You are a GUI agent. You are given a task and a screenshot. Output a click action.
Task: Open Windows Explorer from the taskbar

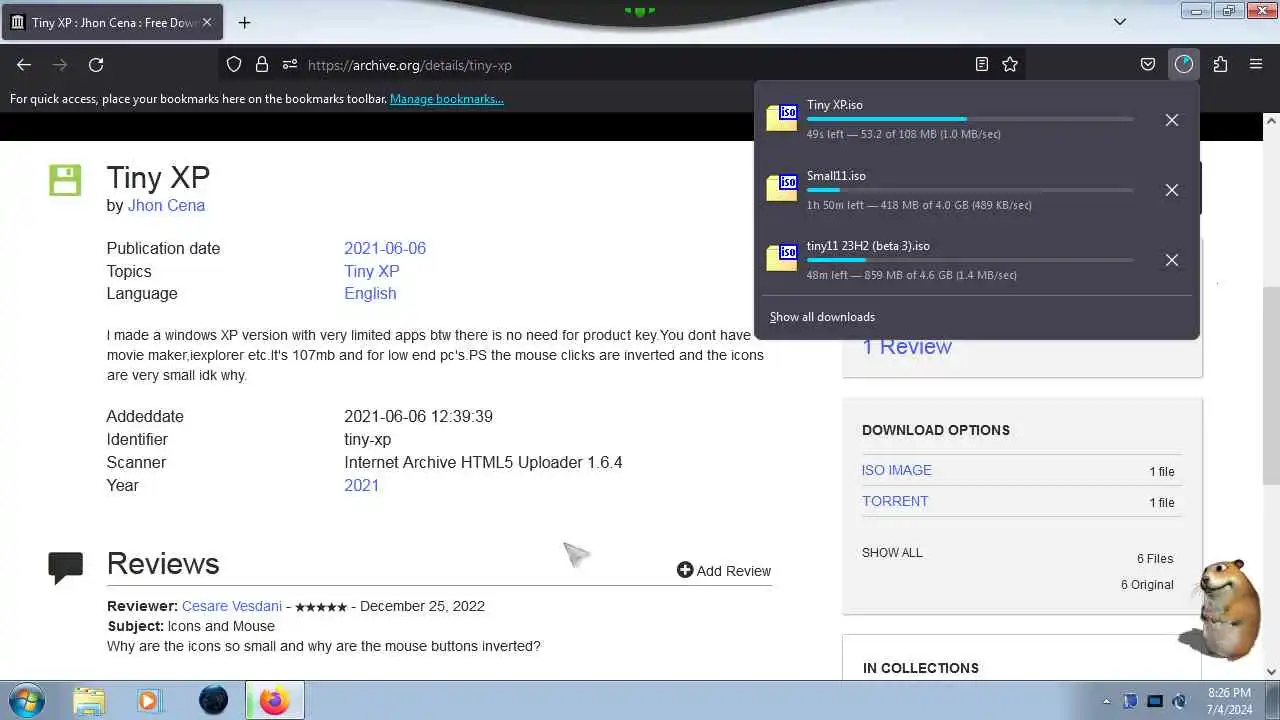[x=89, y=701]
